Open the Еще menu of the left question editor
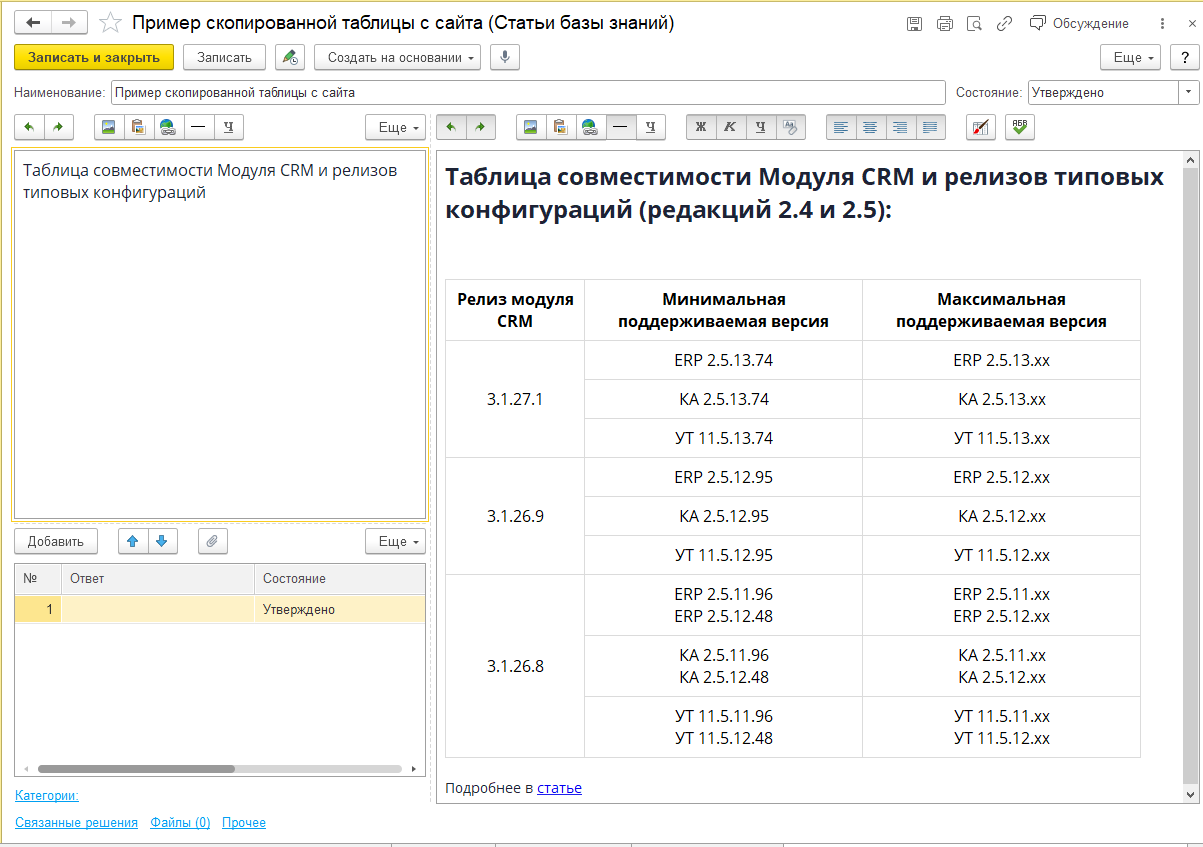The height and width of the screenshot is (847, 1203). pyautogui.click(x=396, y=127)
